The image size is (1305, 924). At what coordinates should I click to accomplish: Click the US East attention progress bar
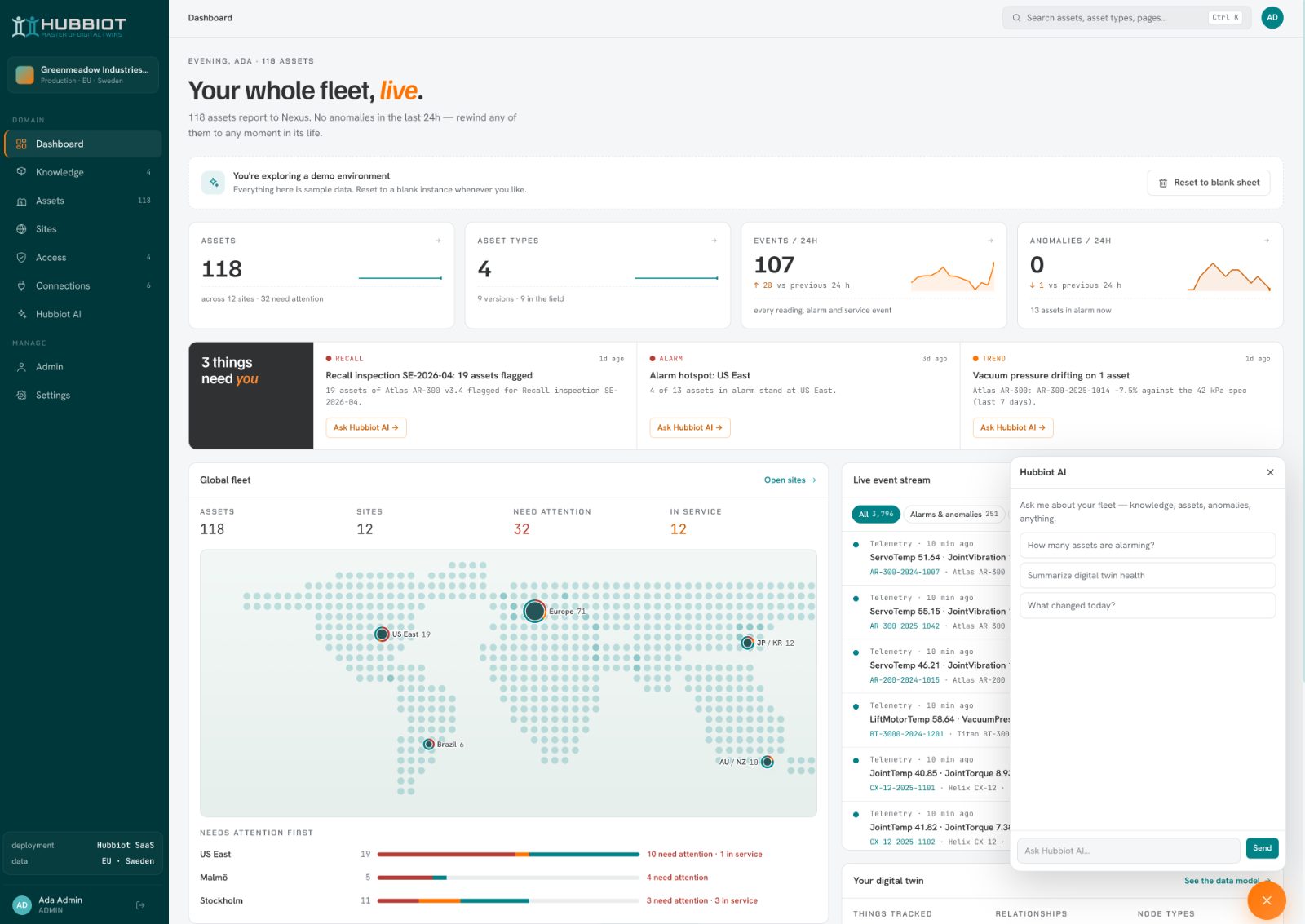pos(508,855)
